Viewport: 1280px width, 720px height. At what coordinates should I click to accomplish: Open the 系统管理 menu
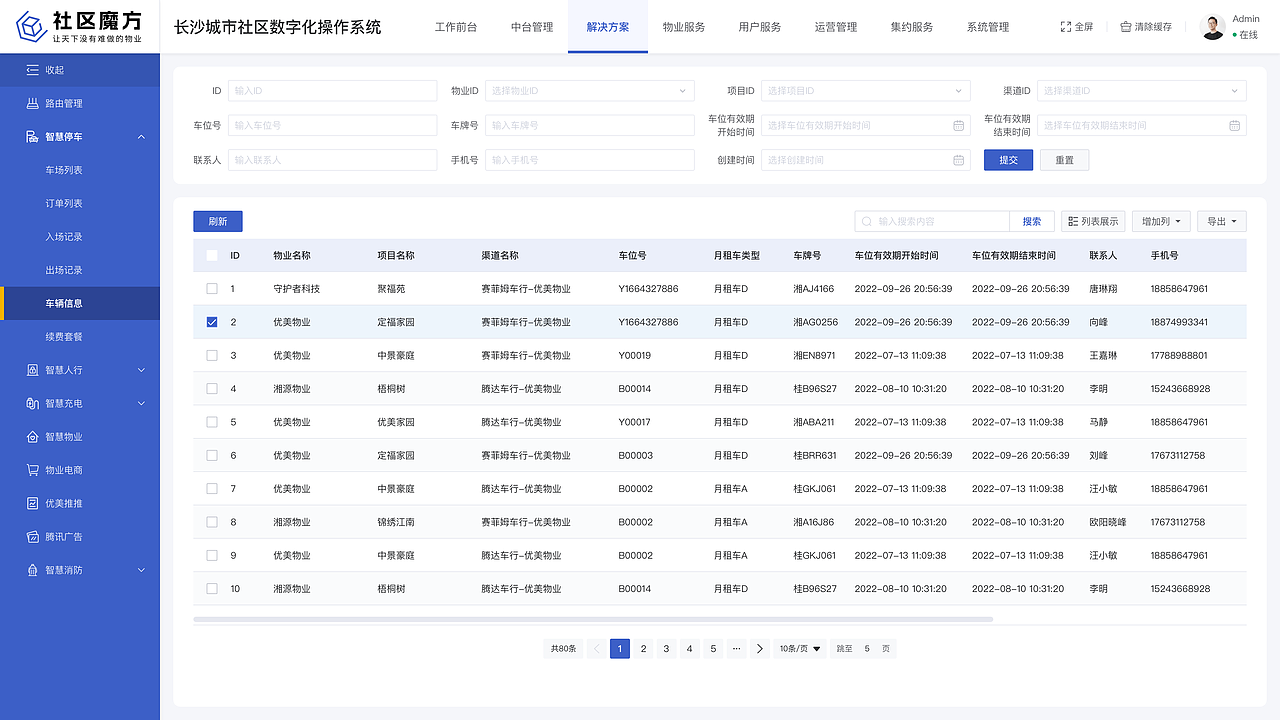coord(988,27)
